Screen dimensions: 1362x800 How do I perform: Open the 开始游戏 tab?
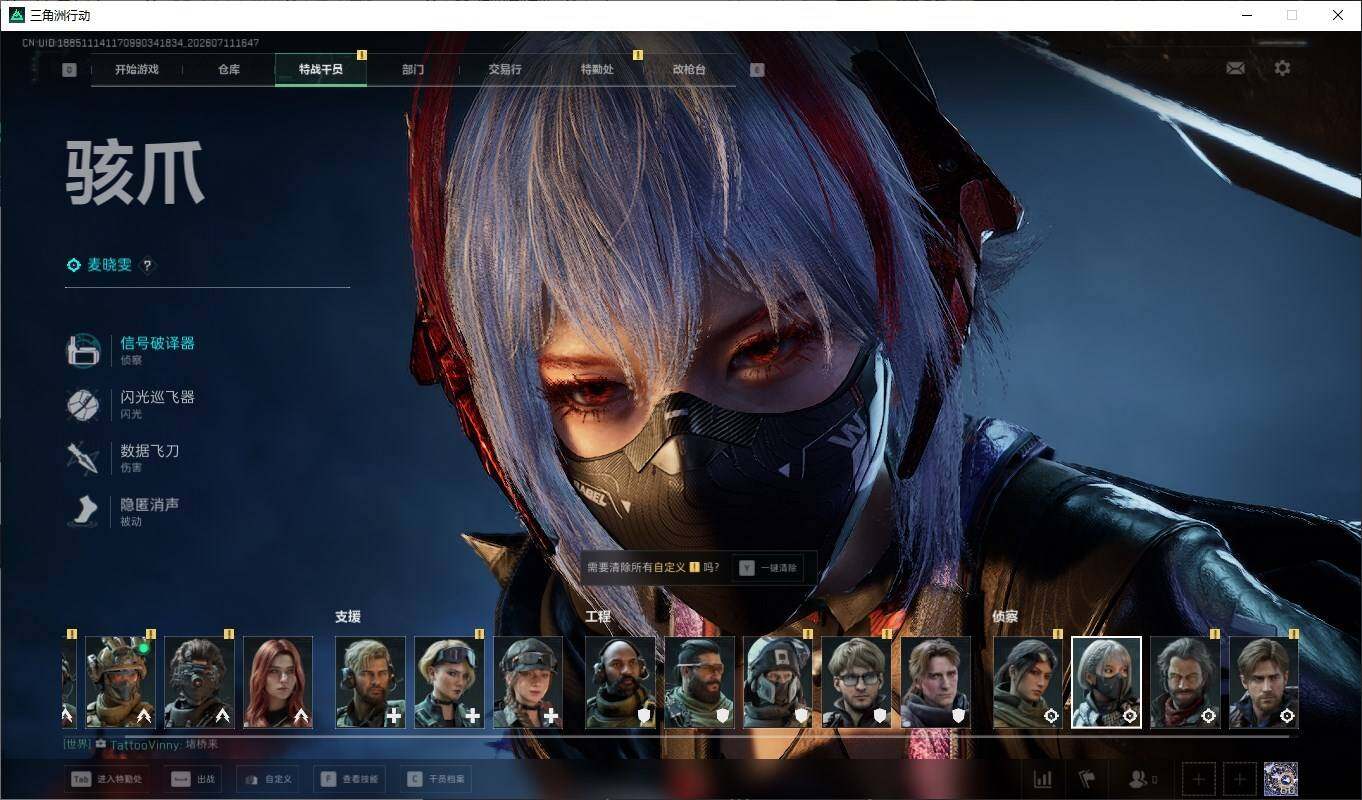click(x=136, y=70)
